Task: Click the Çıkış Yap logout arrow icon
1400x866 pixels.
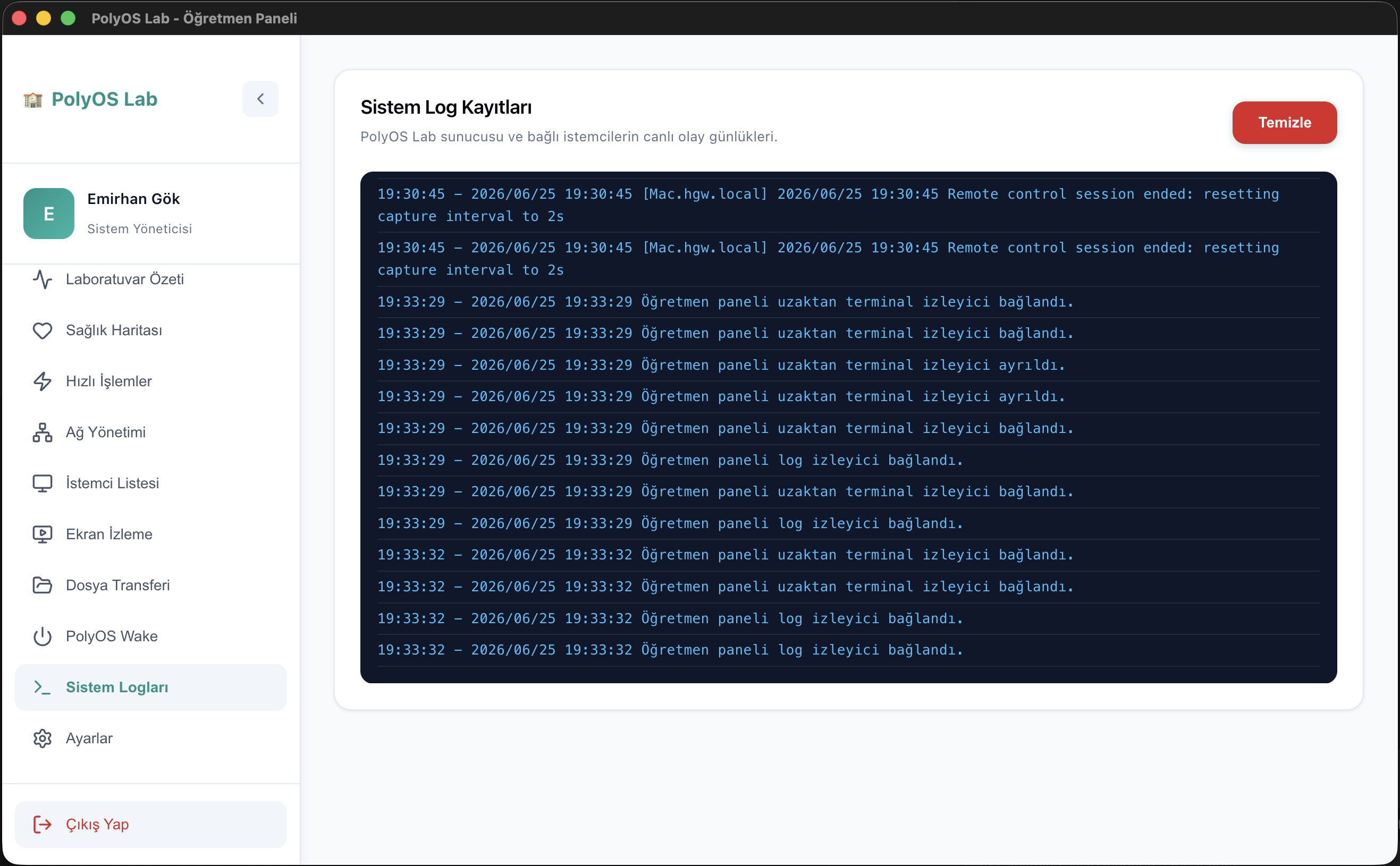Action: (x=43, y=824)
